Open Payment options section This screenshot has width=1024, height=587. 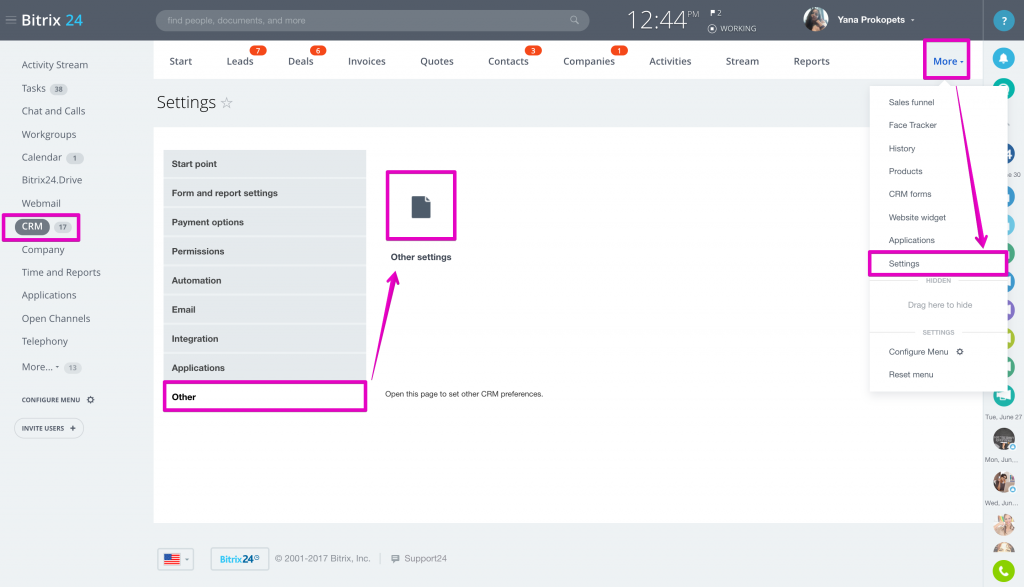tap(264, 222)
